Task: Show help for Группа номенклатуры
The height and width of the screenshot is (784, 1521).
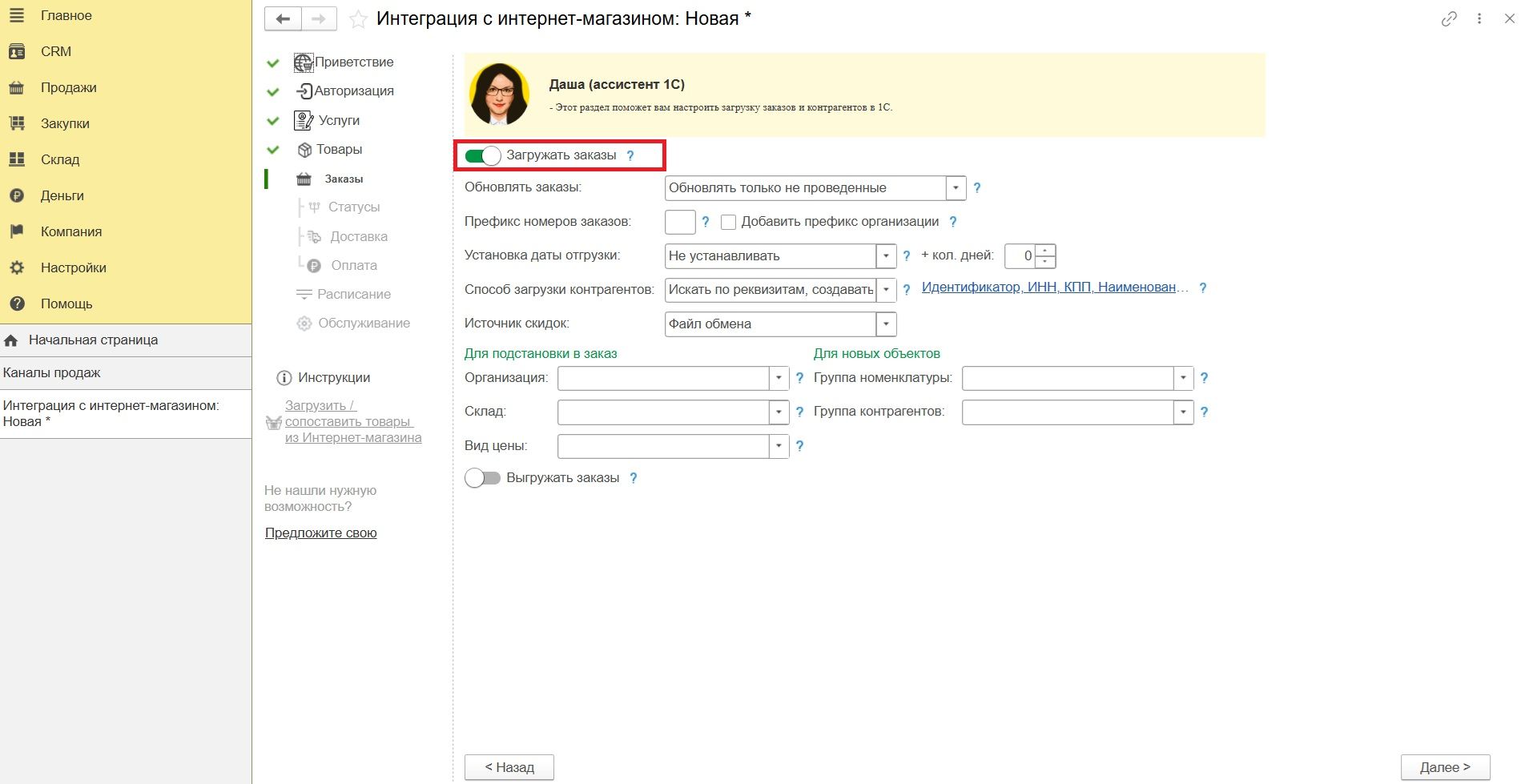Action: click(x=1204, y=378)
